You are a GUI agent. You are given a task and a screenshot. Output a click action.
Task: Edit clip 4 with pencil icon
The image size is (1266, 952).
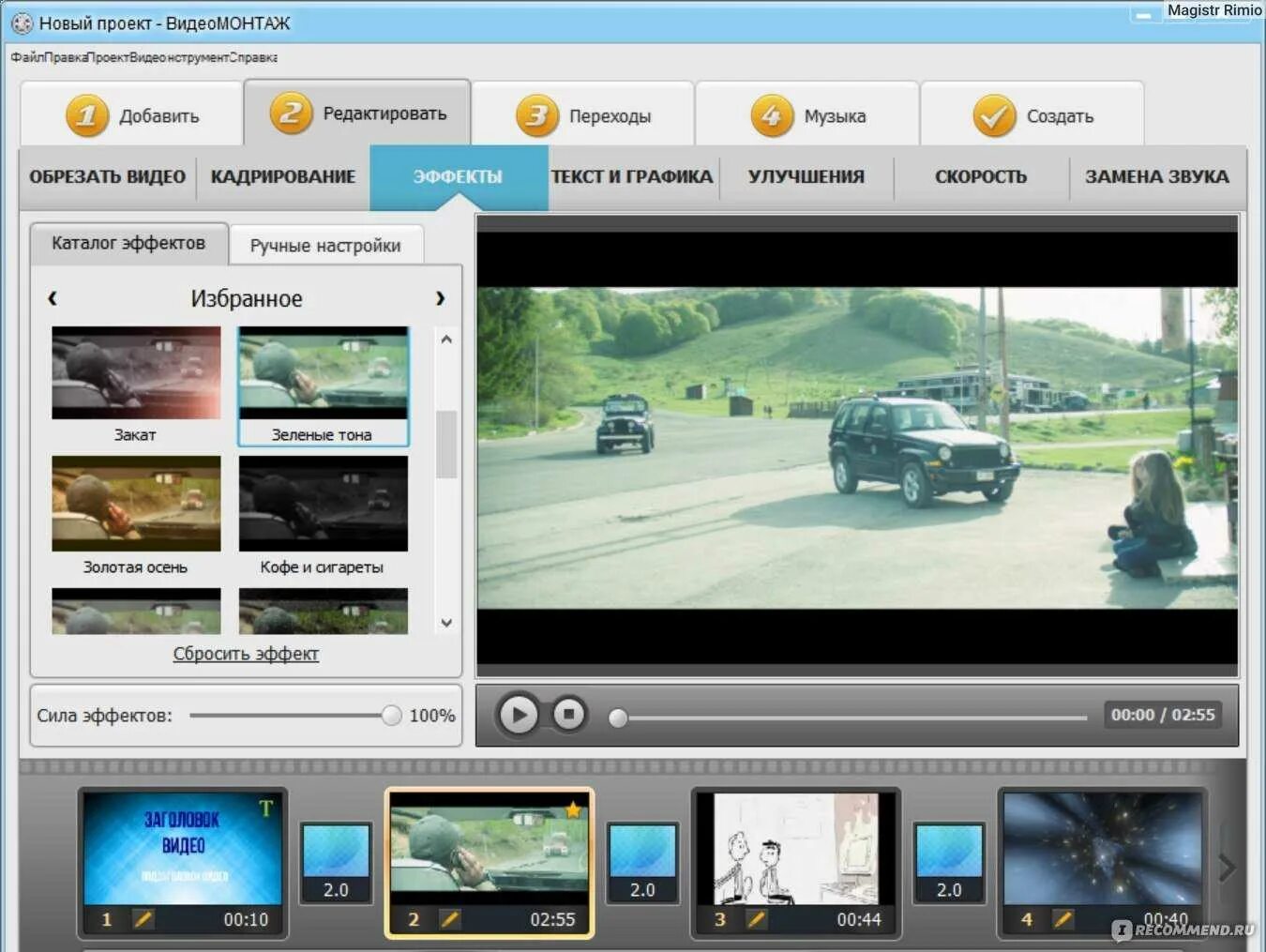[1063, 919]
